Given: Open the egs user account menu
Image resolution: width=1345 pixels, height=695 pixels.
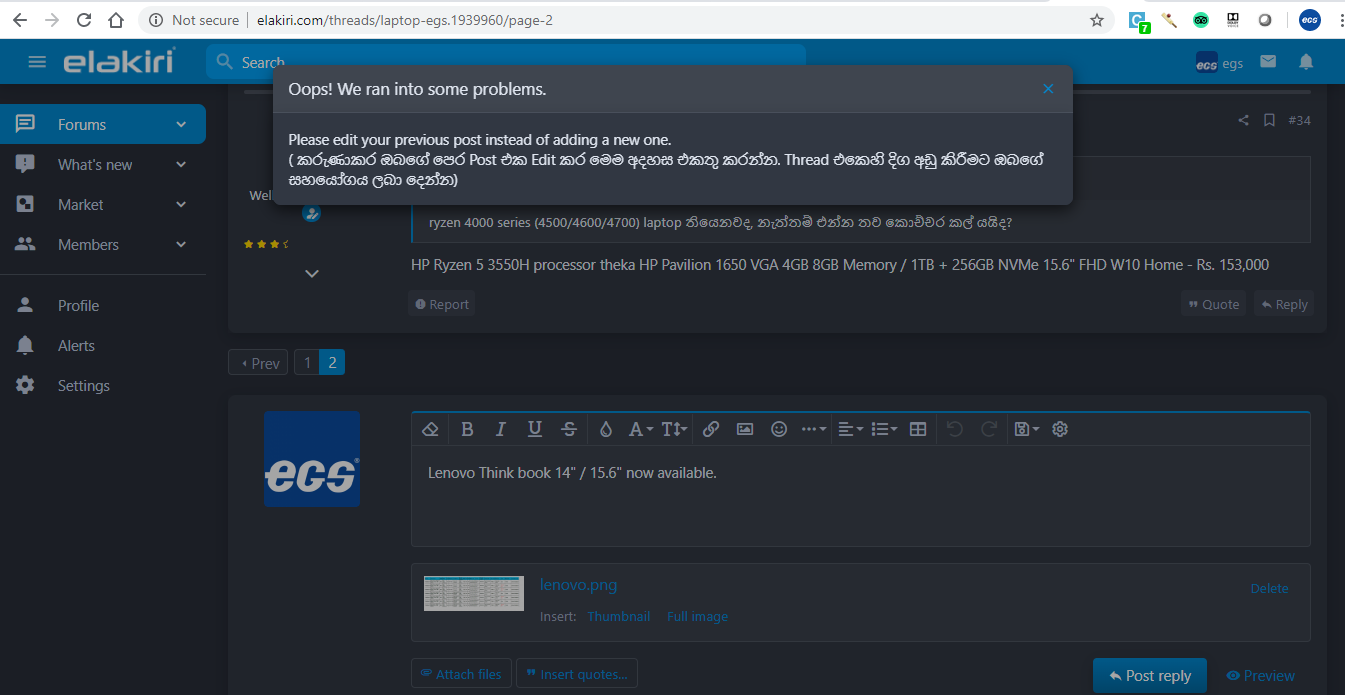Looking at the screenshot, I should click(1219, 62).
